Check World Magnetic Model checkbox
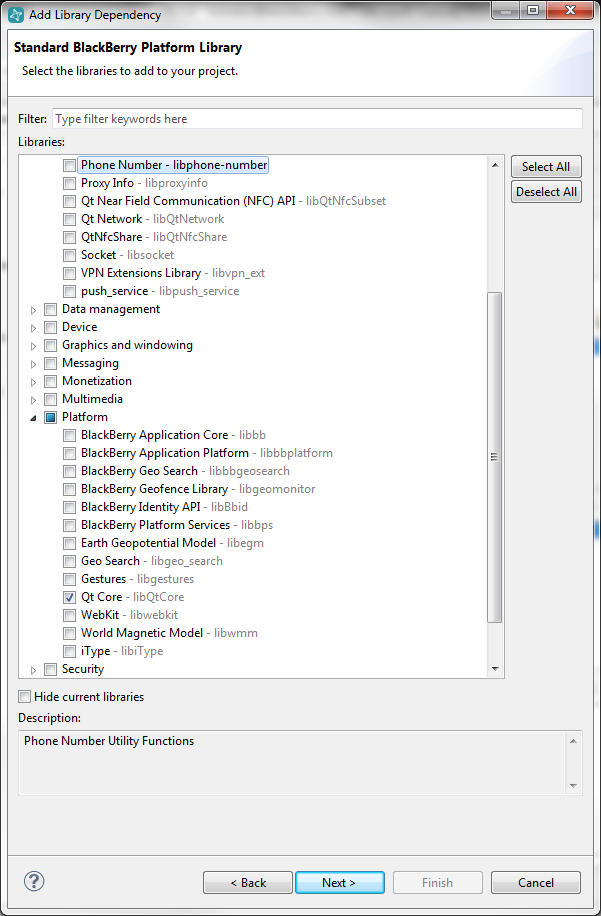The height and width of the screenshot is (916, 601). tap(70, 633)
